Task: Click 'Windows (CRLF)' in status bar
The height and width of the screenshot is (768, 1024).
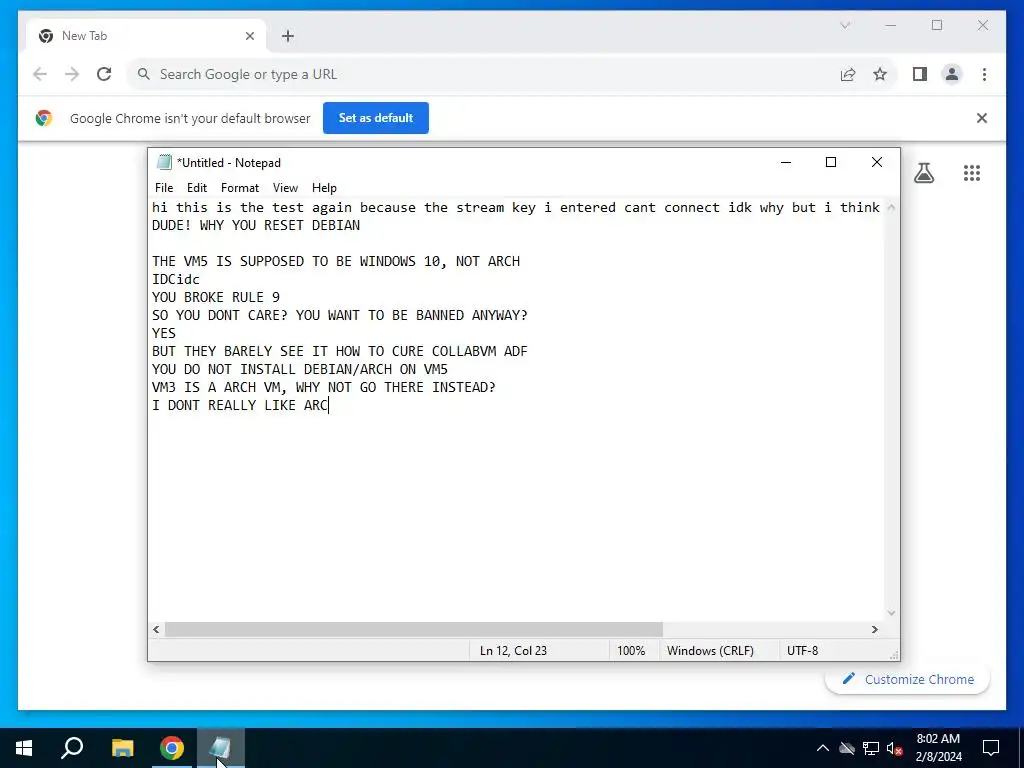Action: (710, 651)
